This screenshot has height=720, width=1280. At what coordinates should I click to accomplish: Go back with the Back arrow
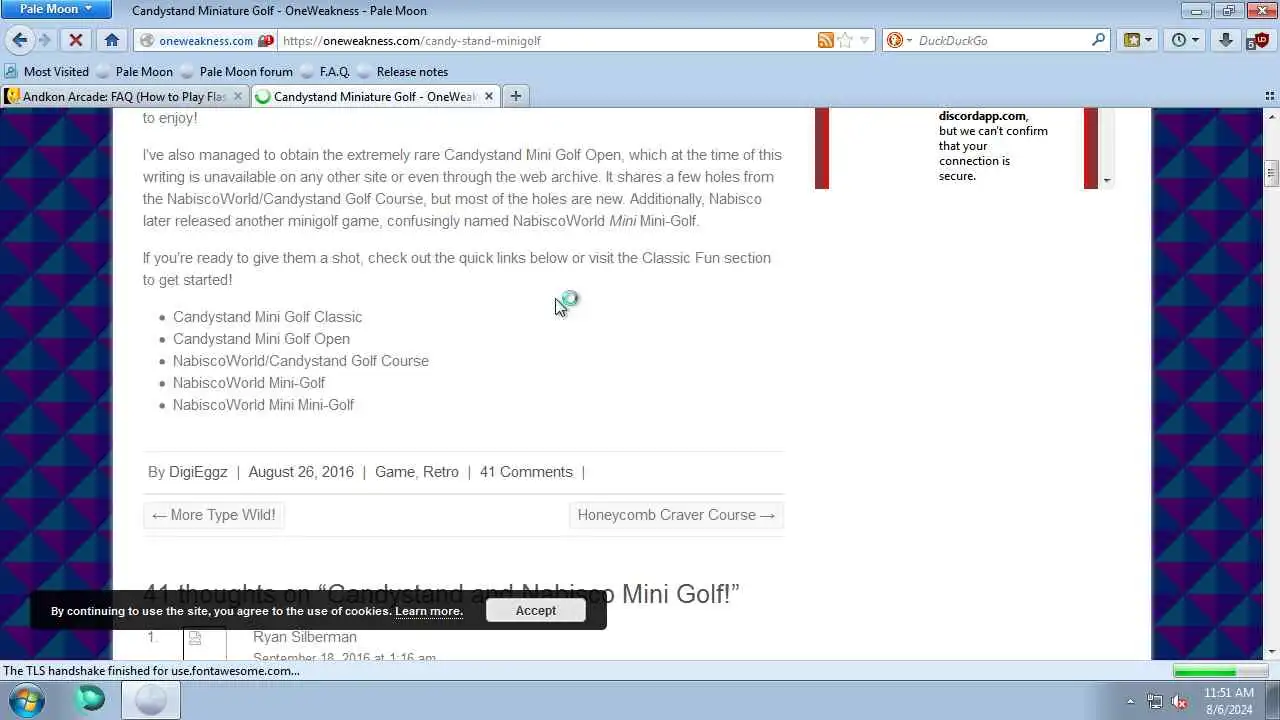[x=19, y=40]
